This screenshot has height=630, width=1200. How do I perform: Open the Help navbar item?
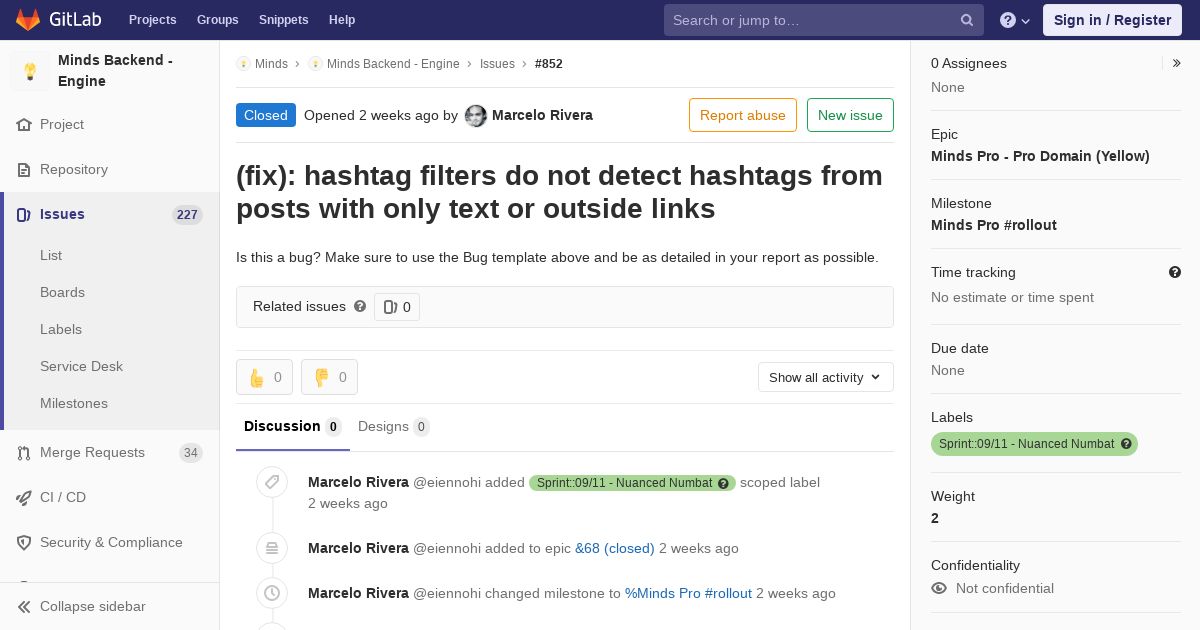coord(342,20)
